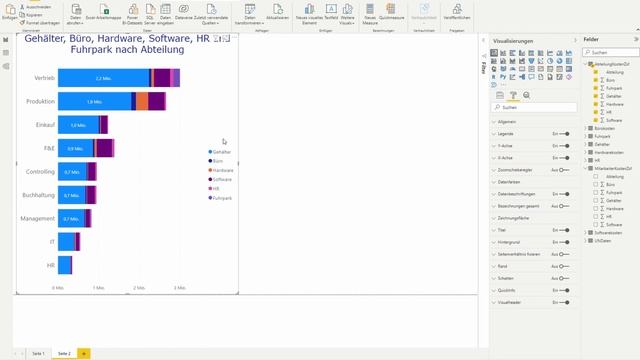Expand the Hardwarekosten table in Felder
Image resolution: width=640 pixels, height=360 pixels.
click(x=586, y=152)
